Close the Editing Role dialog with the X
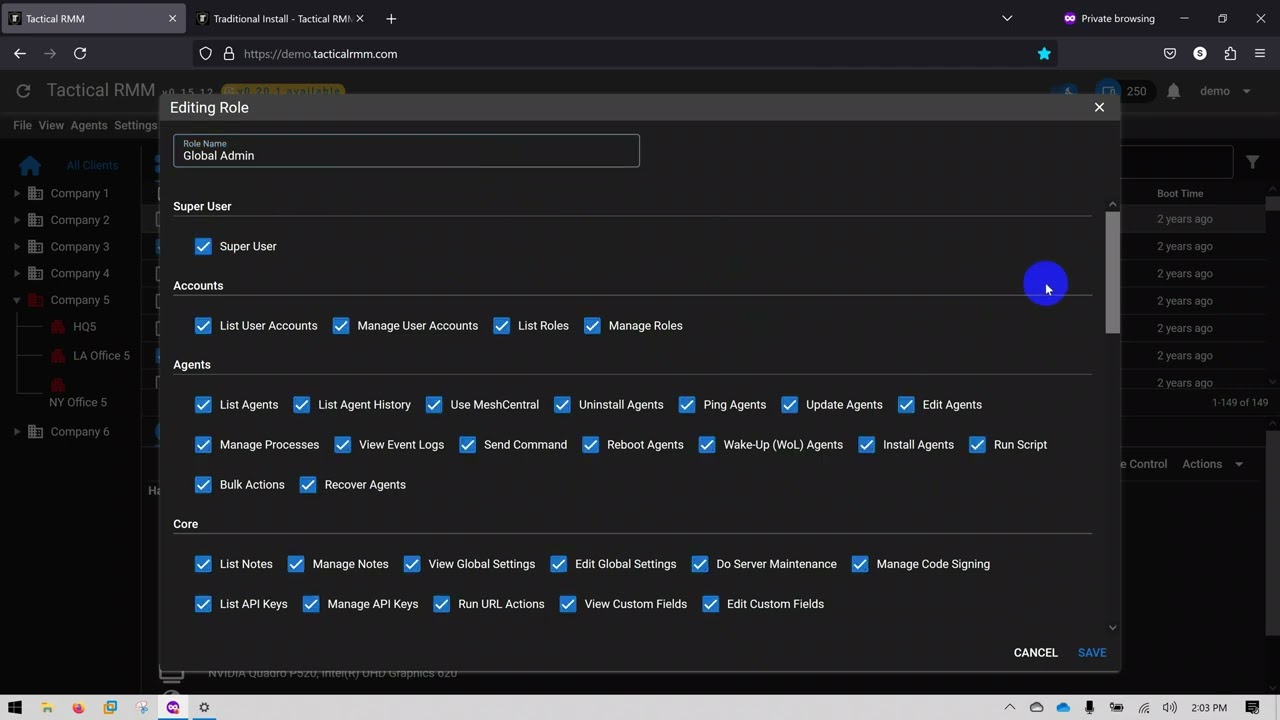 pos(1099,107)
